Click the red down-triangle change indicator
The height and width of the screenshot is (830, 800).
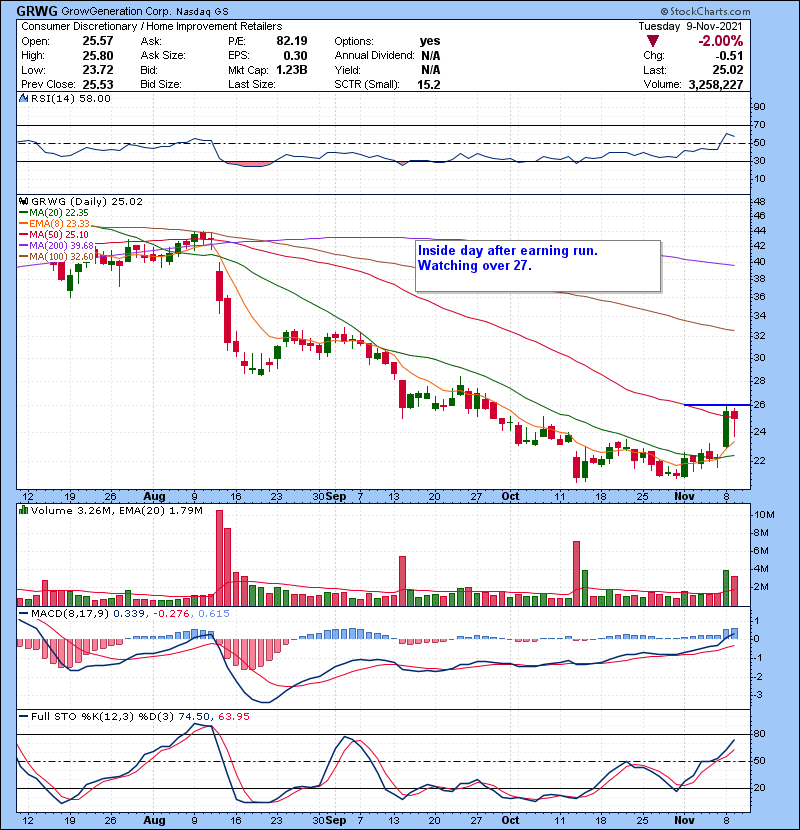point(653,41)
